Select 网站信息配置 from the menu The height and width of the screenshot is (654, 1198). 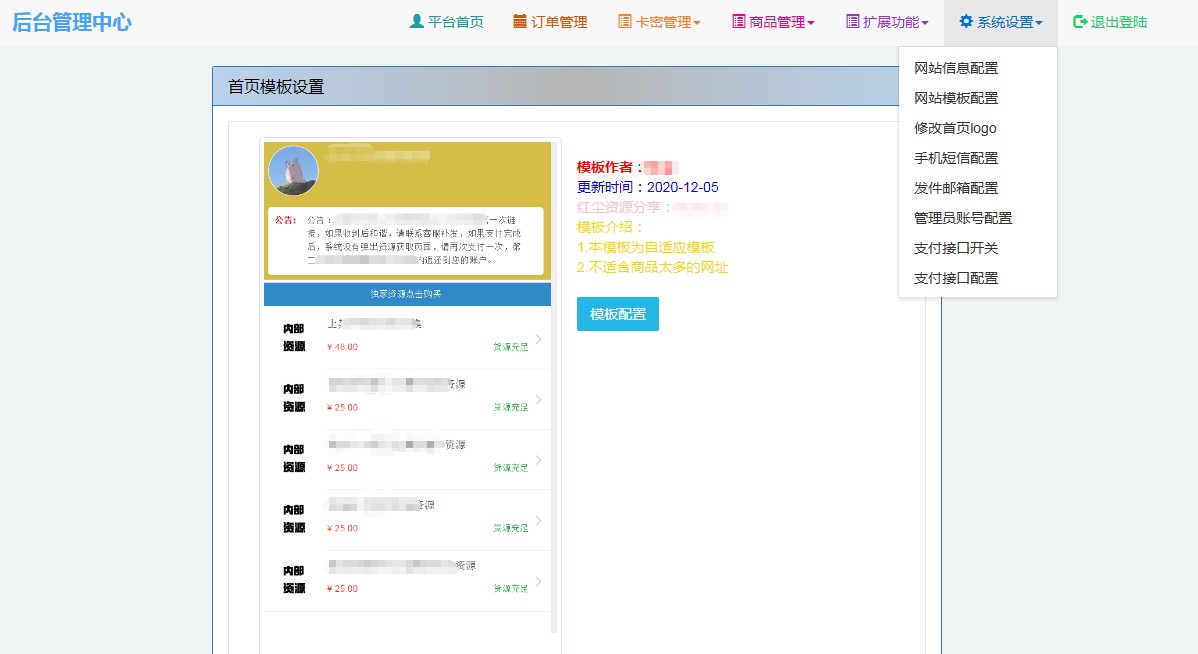[956, 68]
